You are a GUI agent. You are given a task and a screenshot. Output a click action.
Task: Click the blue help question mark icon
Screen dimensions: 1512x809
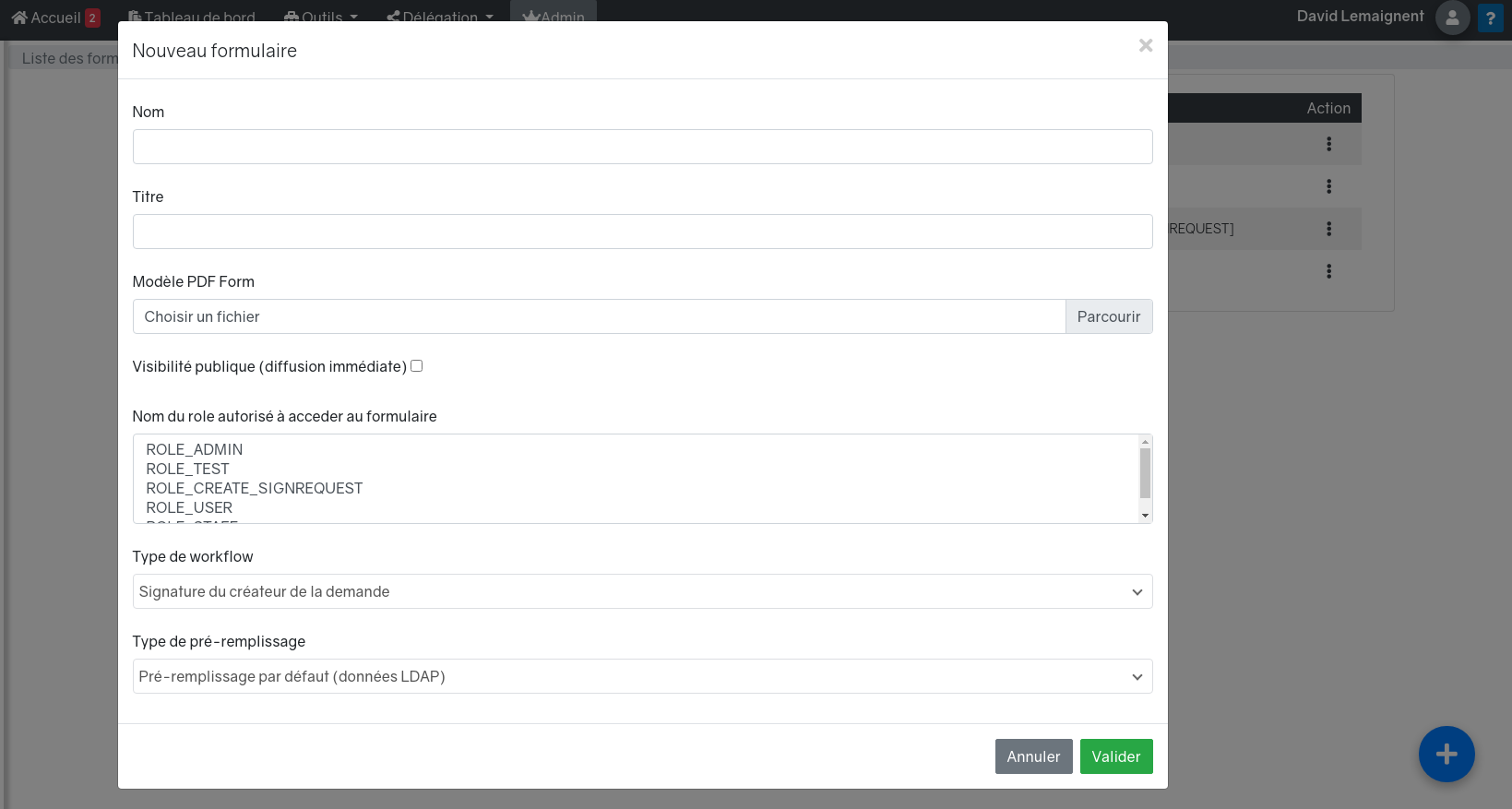pyautogui.click(x=1490, y=18)
